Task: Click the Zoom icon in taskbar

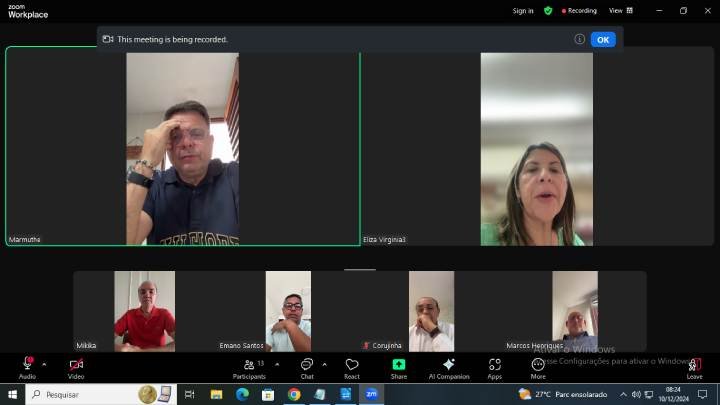Action: pyautogui.click(x=371, y=394)
